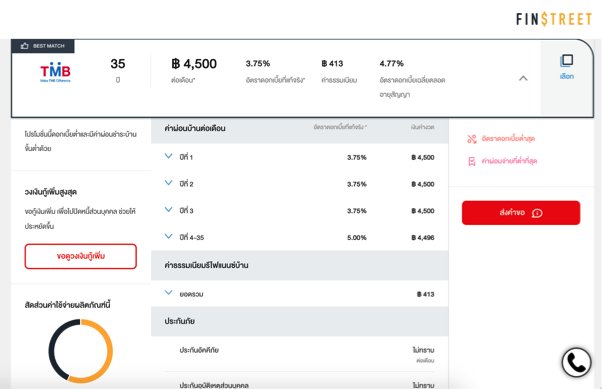
Task: Expand the ปีที่ 2 row
Action: [x=169, y=183]
